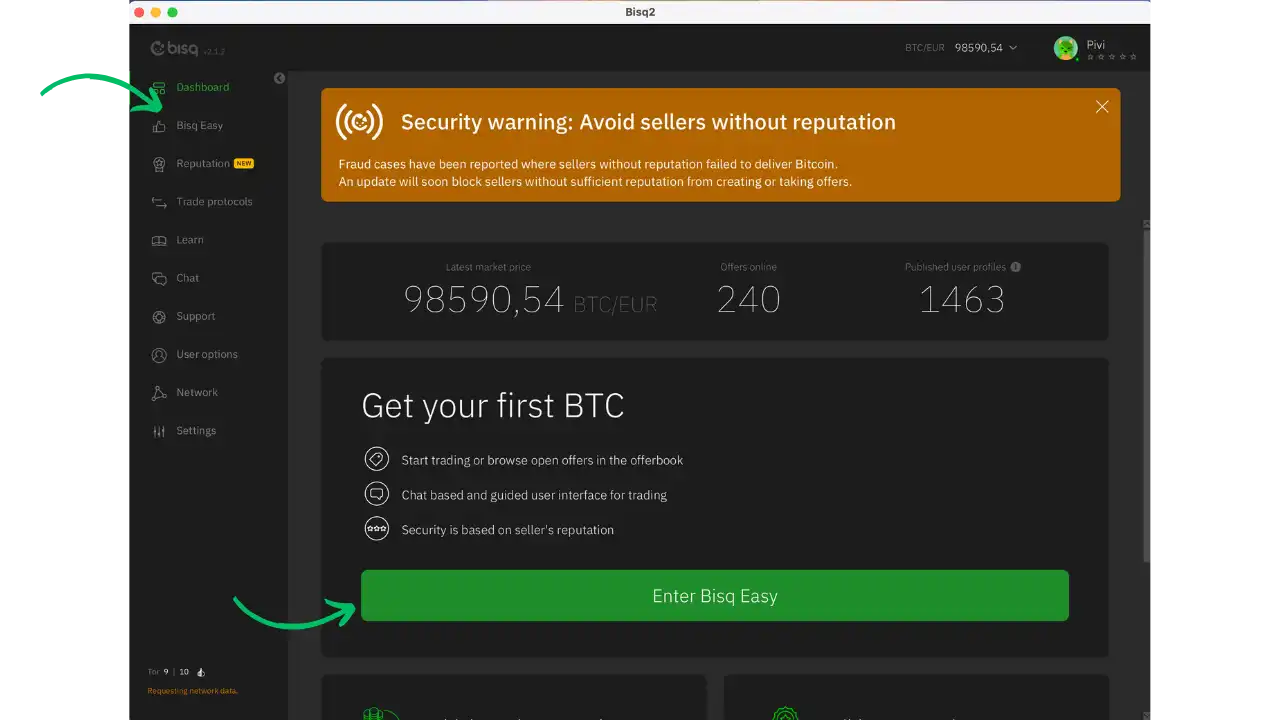Click the Chat bubble icon in sidebar
Image resolution: width=1280 pixels, height=720 pixels.
pyautogui.click(x=159, y=278)
